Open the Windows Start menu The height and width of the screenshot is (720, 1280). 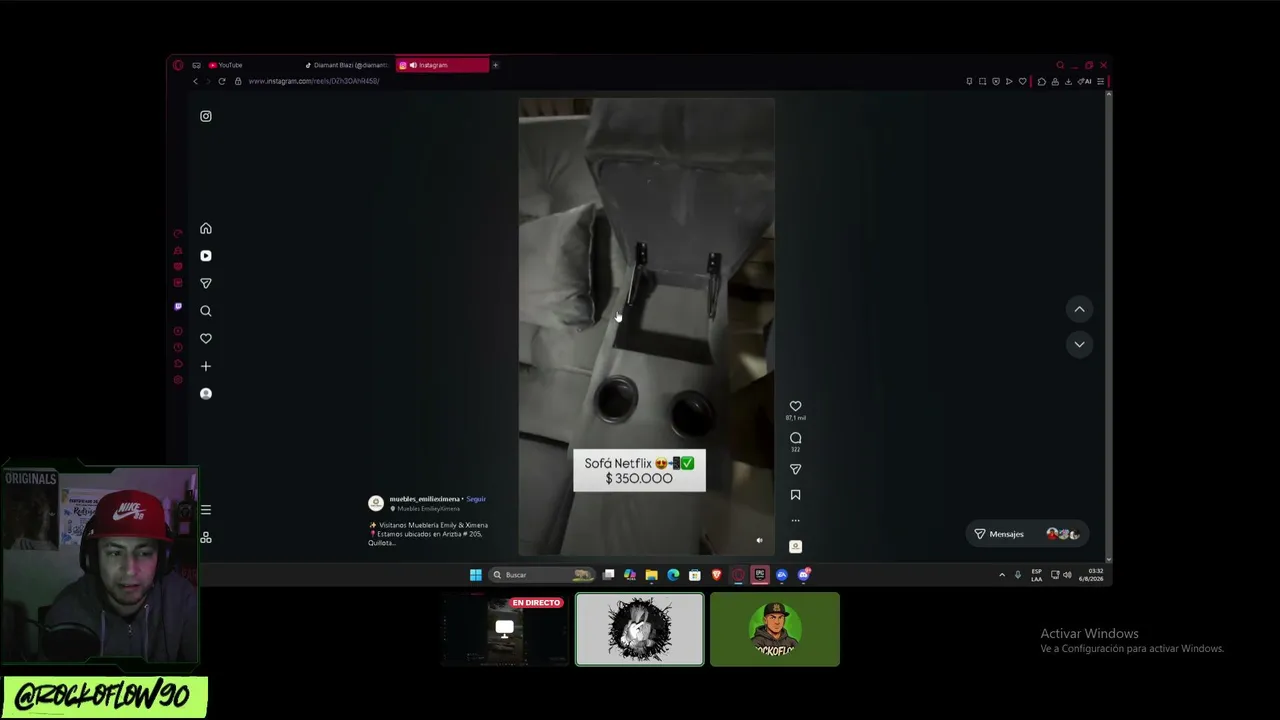point(476,575)
